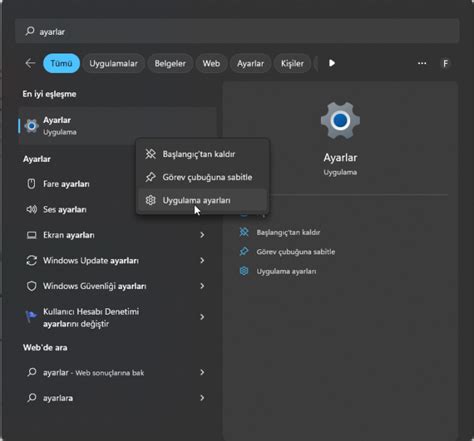Switch to the Belgeler filter tab
Image resolution: width=474 pixels, height=441 pixels.
tap(170, 63)
